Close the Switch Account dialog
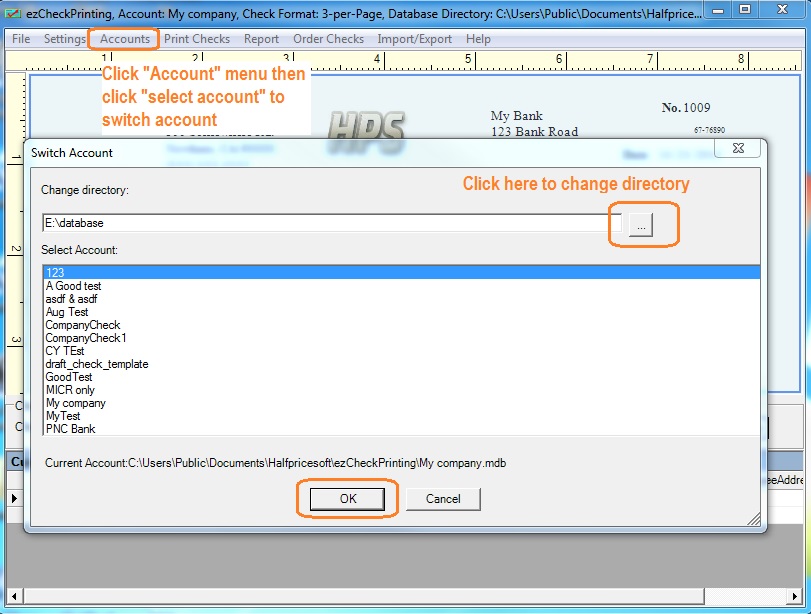 pyautogui.click(x=738, y=150)
